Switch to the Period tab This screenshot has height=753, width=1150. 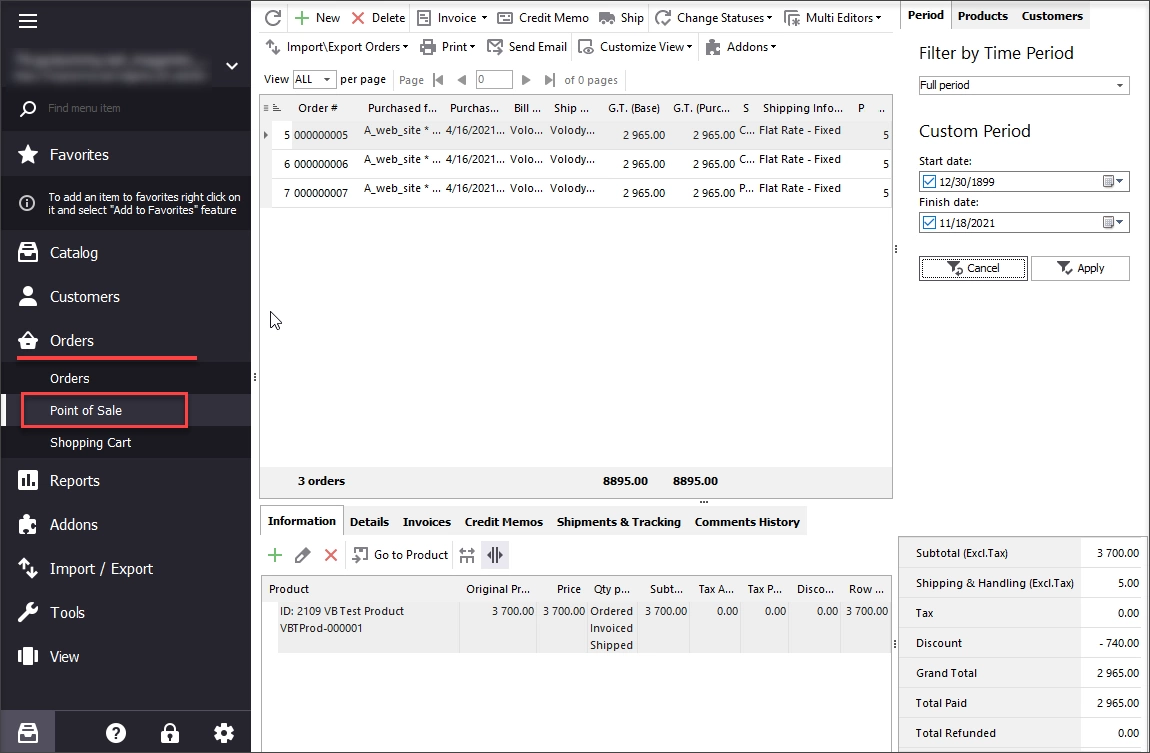[x=926, y=15]
